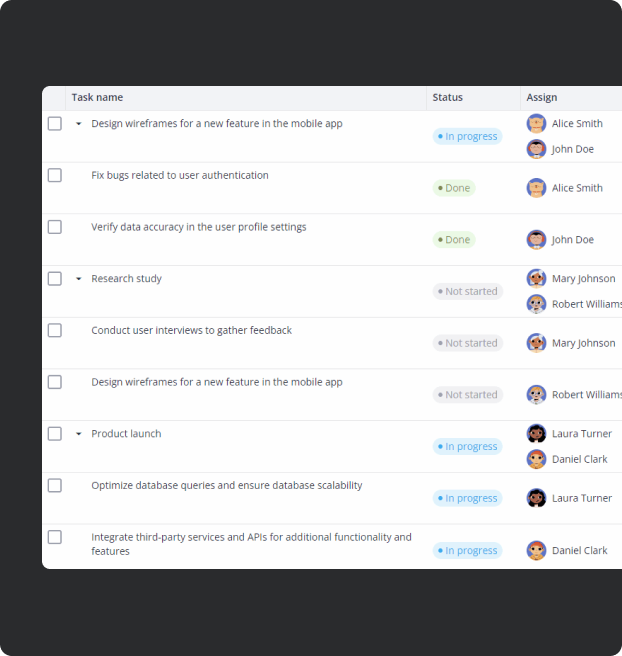622x656 pixels.
Task: Click the Status column header
Action: click(447, 97)
